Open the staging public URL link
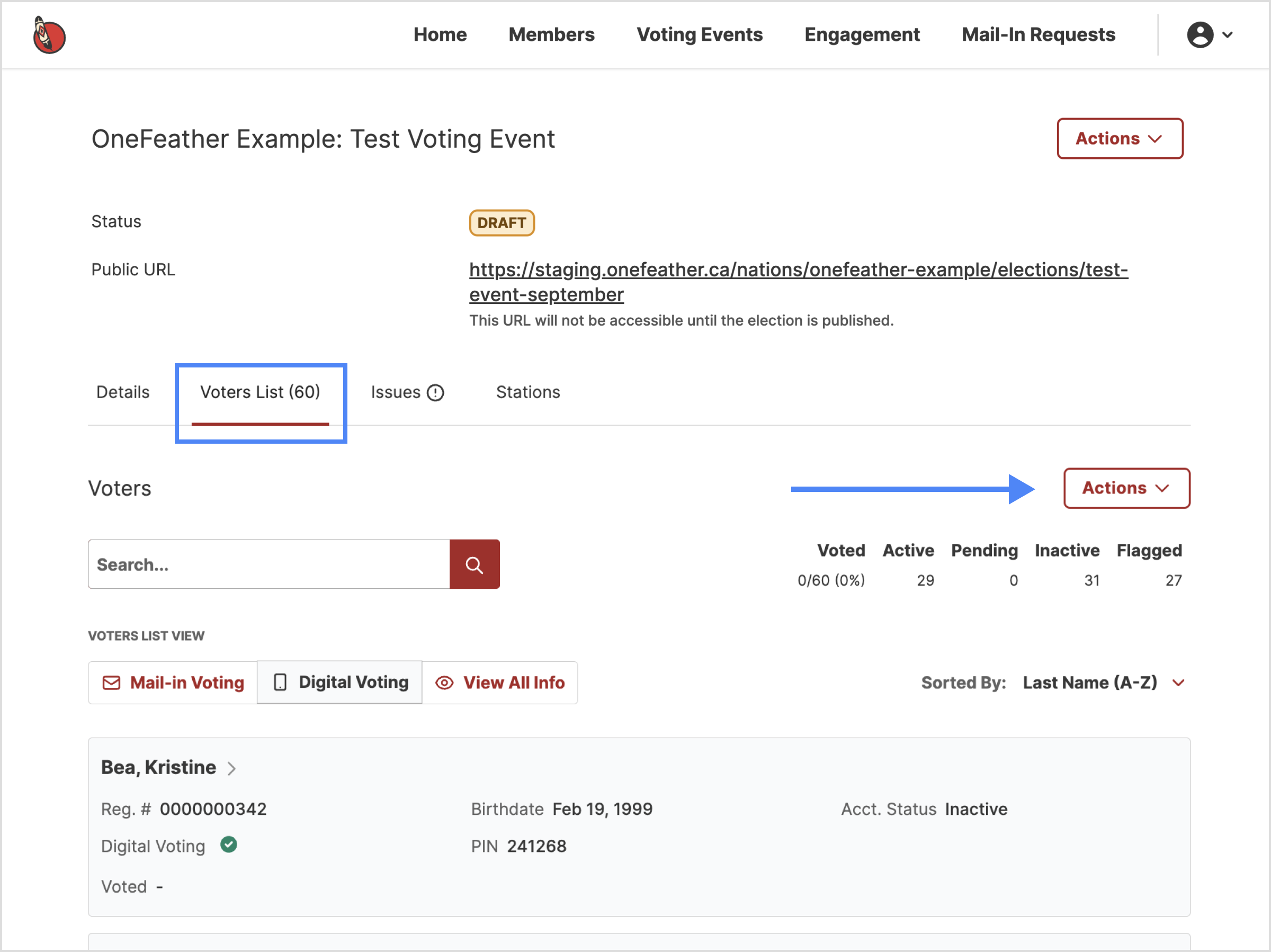 pos(798,282)
